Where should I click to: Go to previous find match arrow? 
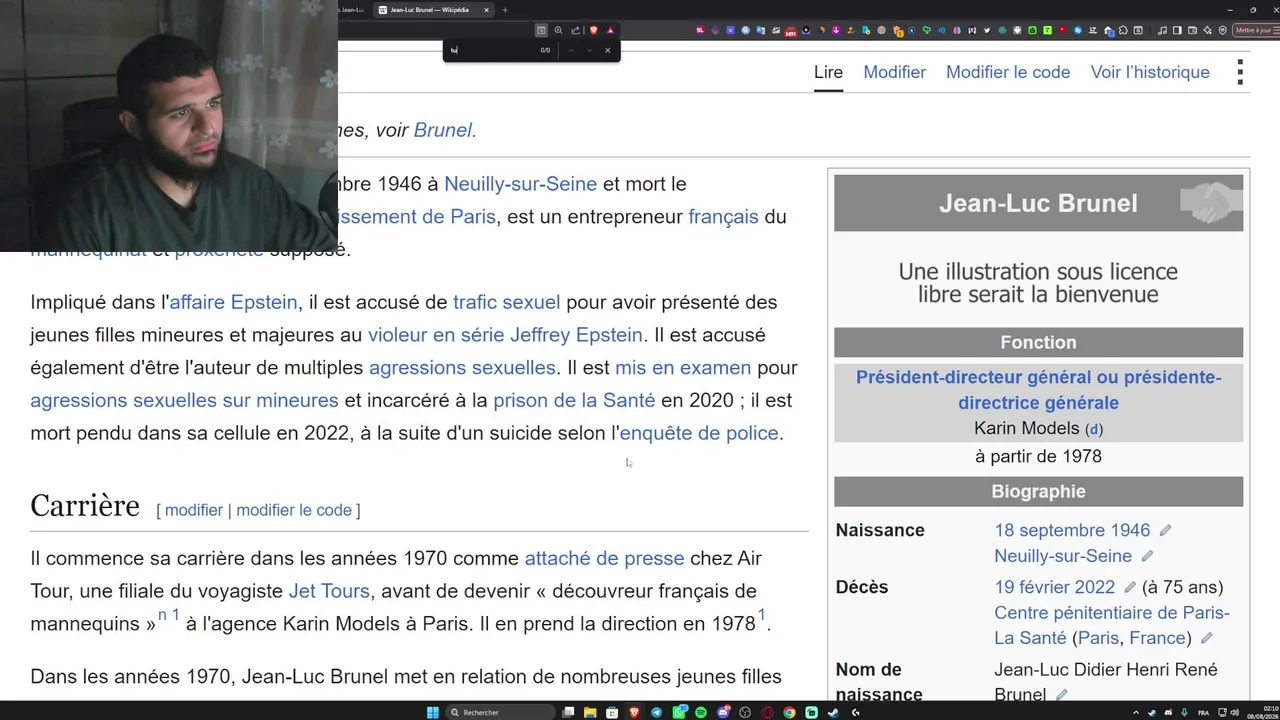click(x=571, y=50)
